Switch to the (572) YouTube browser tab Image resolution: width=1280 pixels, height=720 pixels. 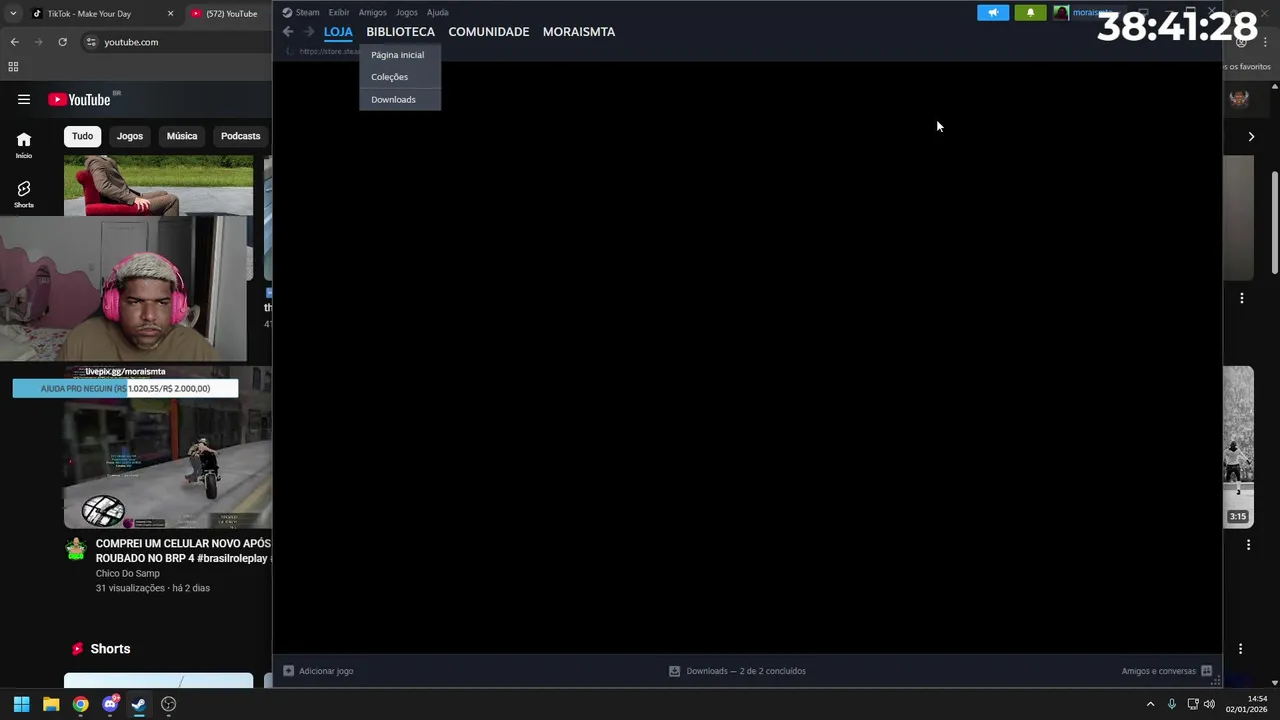(228, 14)
